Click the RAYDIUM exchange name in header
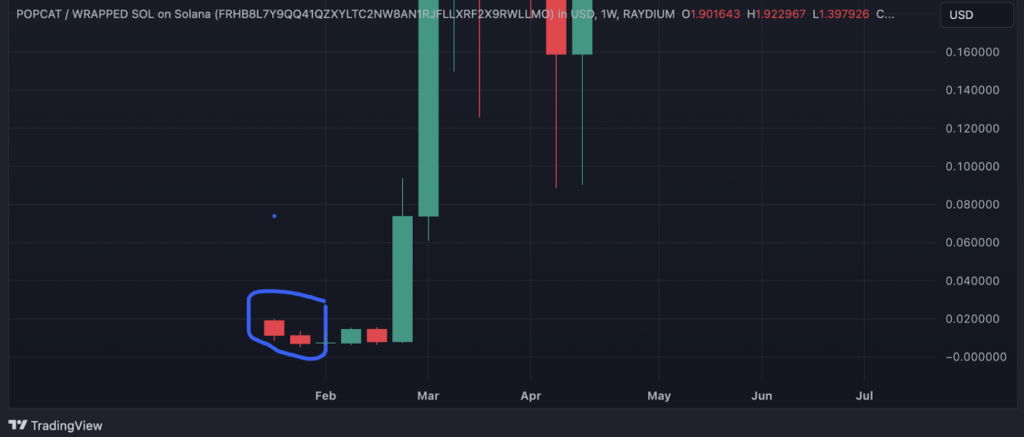The image size is (1024, 437). 648,14
